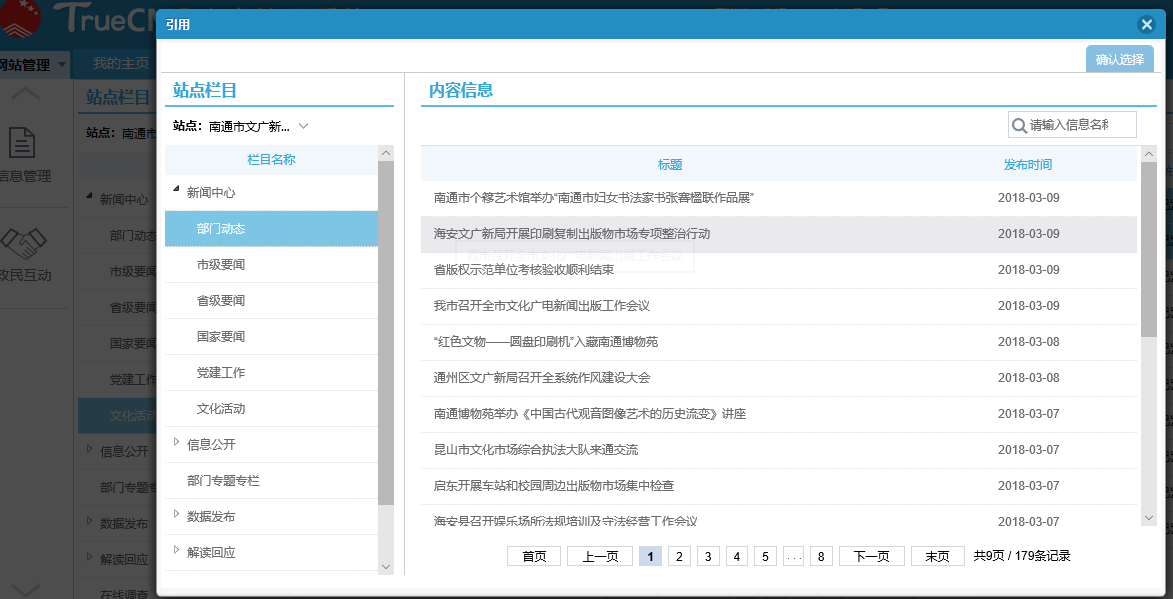Sort by the 标题 column header
This screenshot has height=599, width=1173.
pyautogui.click(x=670, y=165)
